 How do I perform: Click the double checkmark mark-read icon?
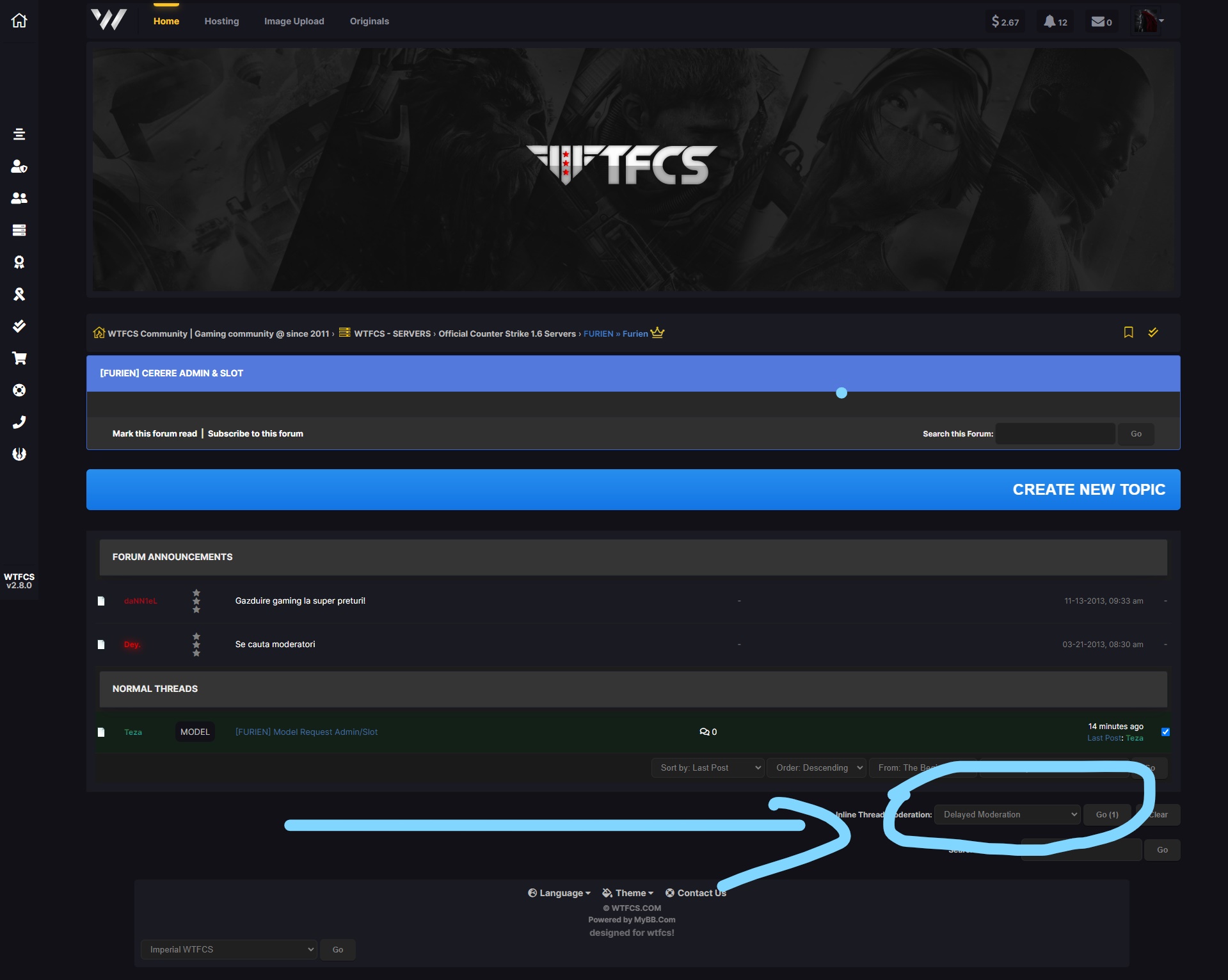tap(1152, 332)
